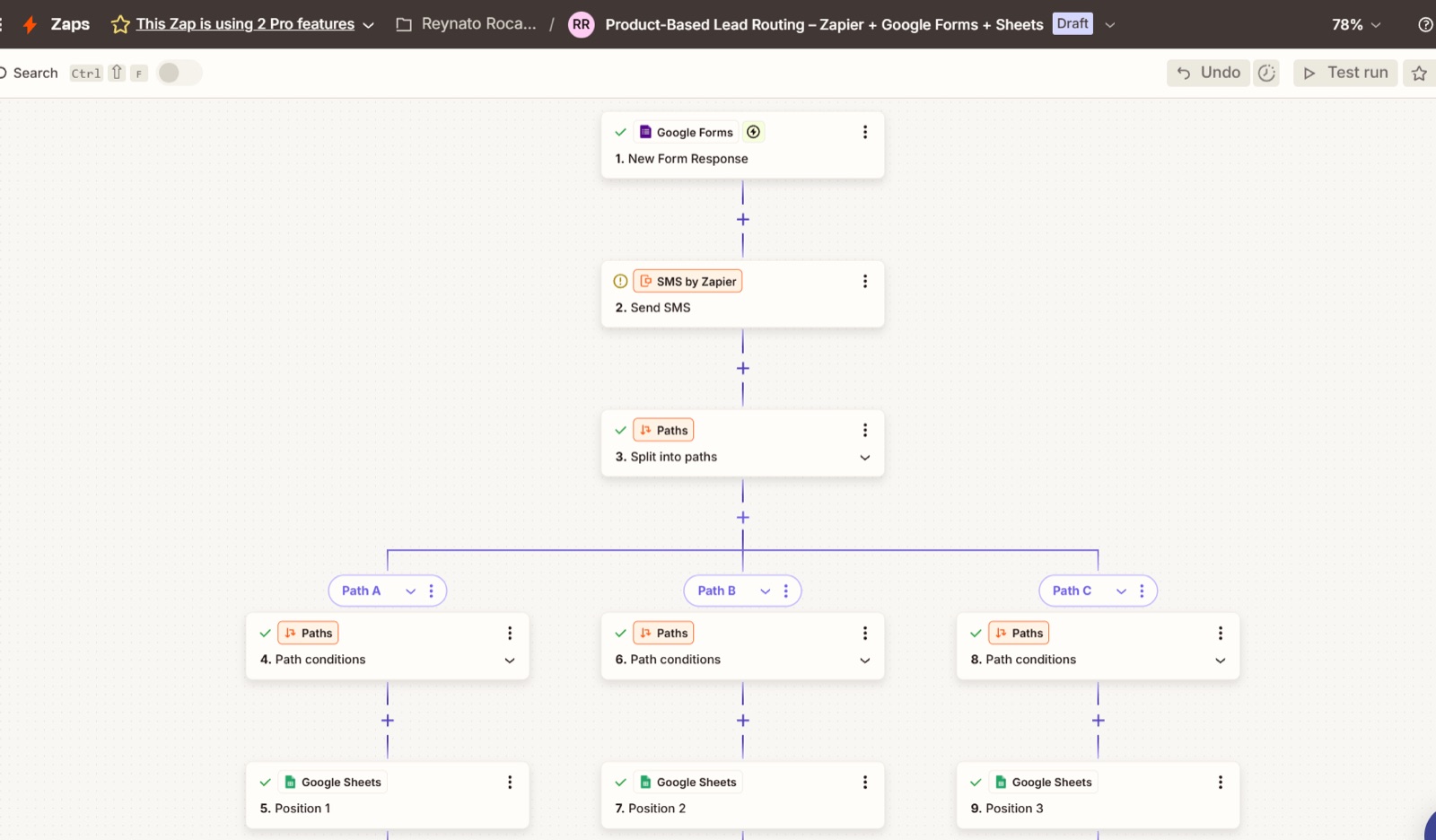Click the star icon next to Test run
The width and height of the screenshot is (1436, 840).
[1419, 73]
